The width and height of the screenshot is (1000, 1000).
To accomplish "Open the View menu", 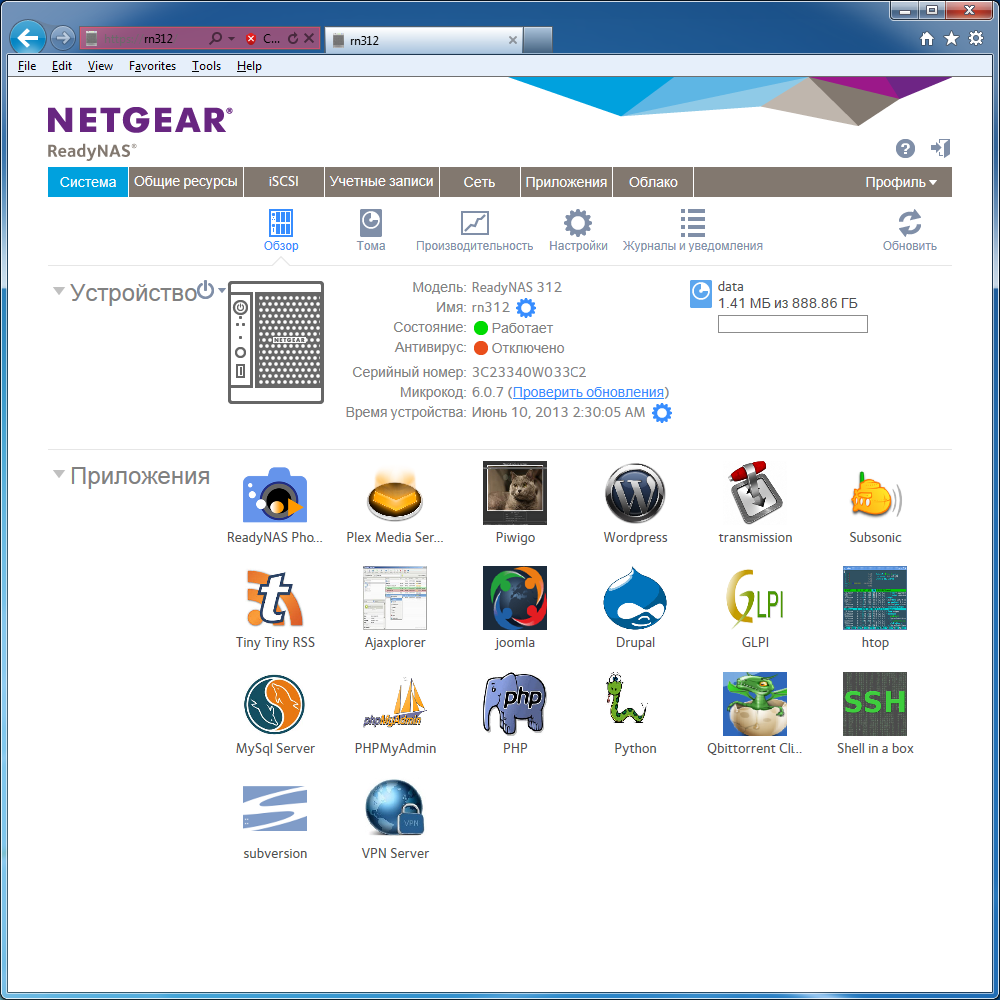I will 100,66.
